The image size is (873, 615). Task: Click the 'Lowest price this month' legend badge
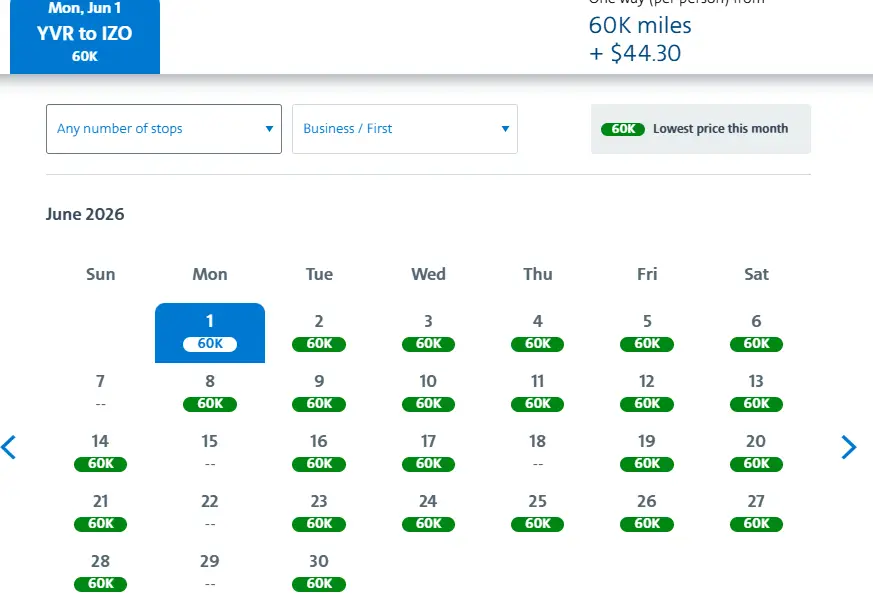pyautogui.click(x=623, y=129)
